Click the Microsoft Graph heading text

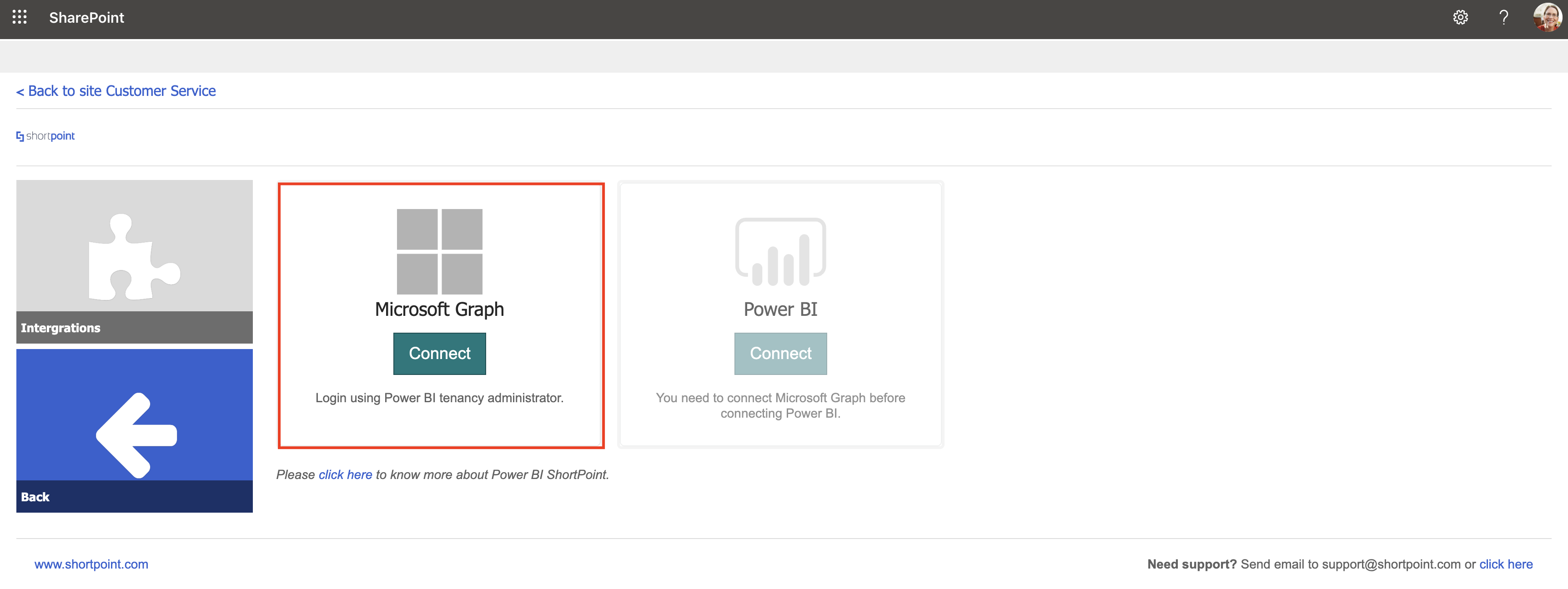coord(439,309)
